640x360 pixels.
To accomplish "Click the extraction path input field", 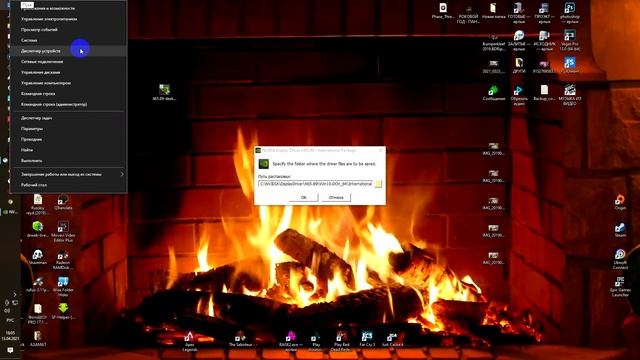I will 316,184.
